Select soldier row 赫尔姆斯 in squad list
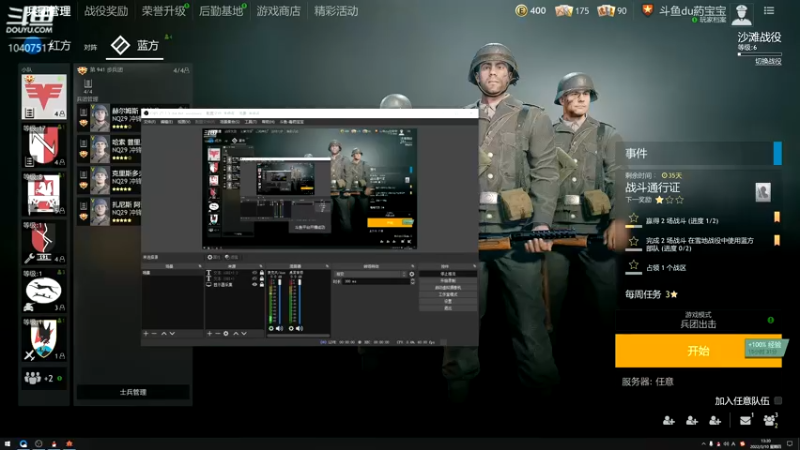The width and height of the screenshot is (800, 450). coord(109,118)
